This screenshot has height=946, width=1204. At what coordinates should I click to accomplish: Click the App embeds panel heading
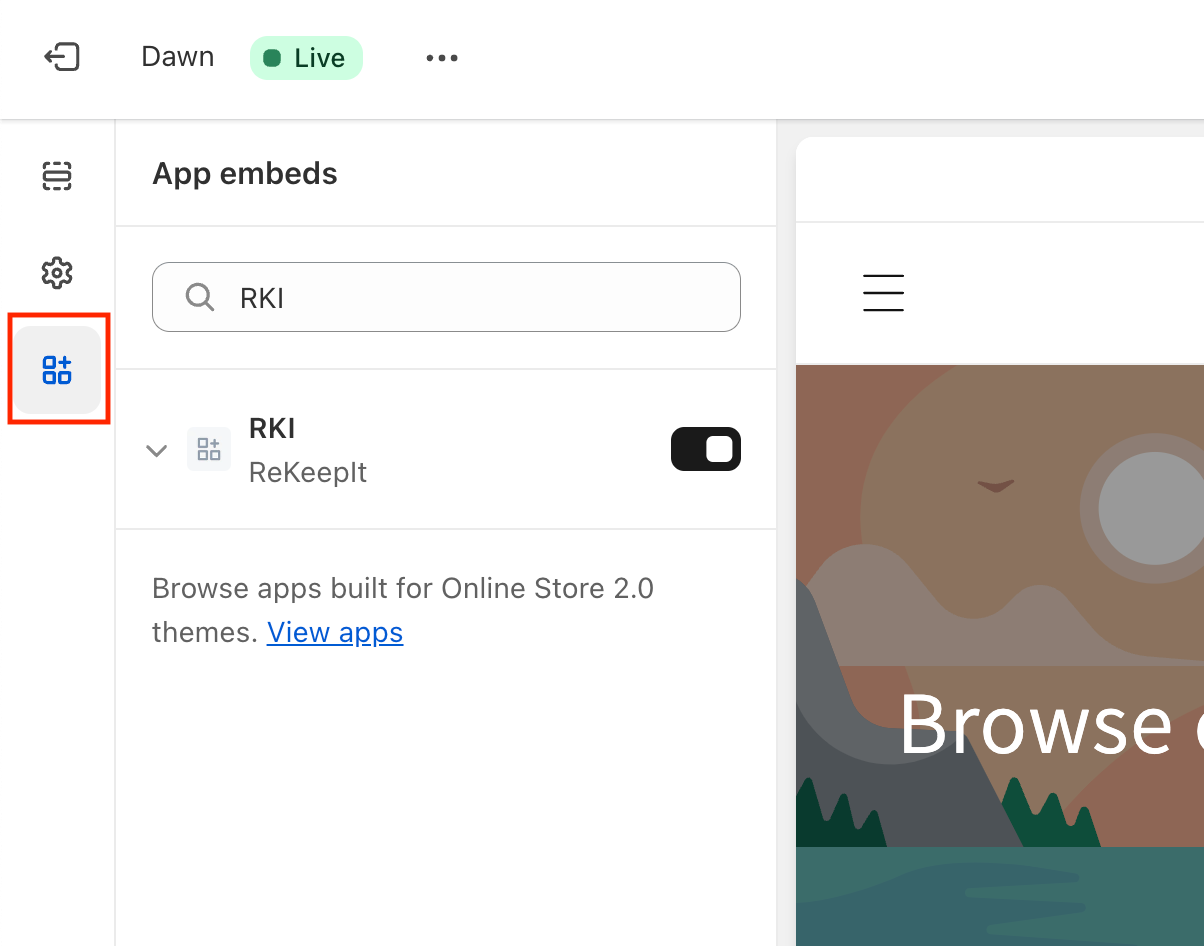click(x=244, y=174)
